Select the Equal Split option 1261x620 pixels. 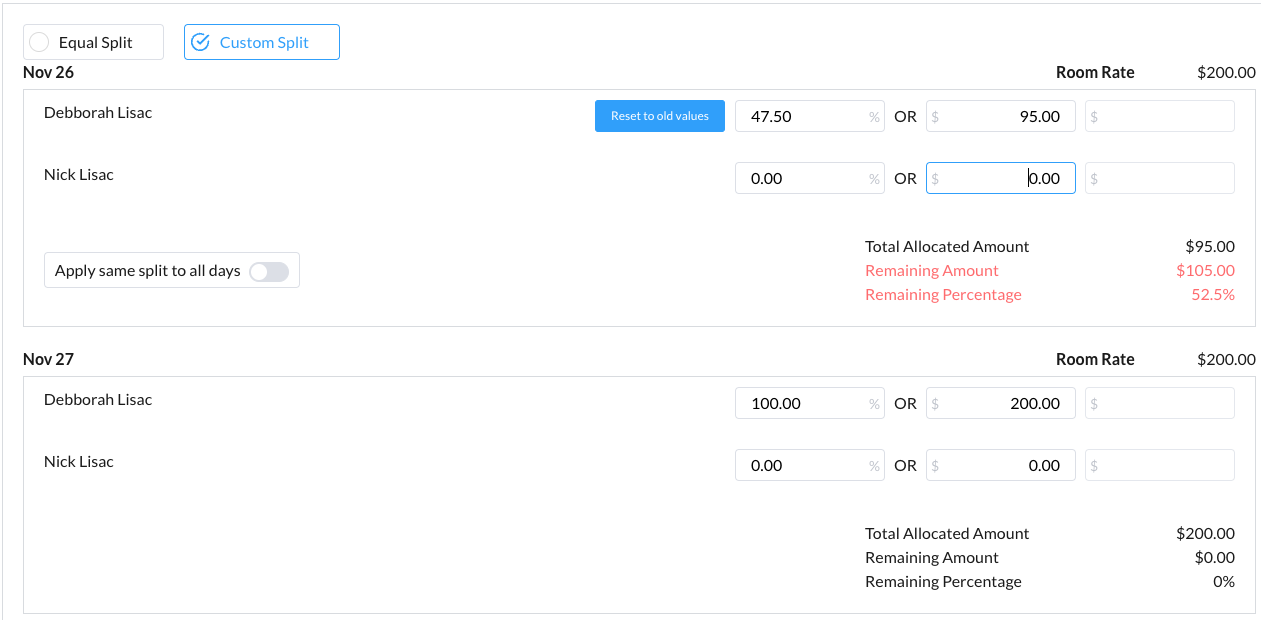tap(93, 42)
